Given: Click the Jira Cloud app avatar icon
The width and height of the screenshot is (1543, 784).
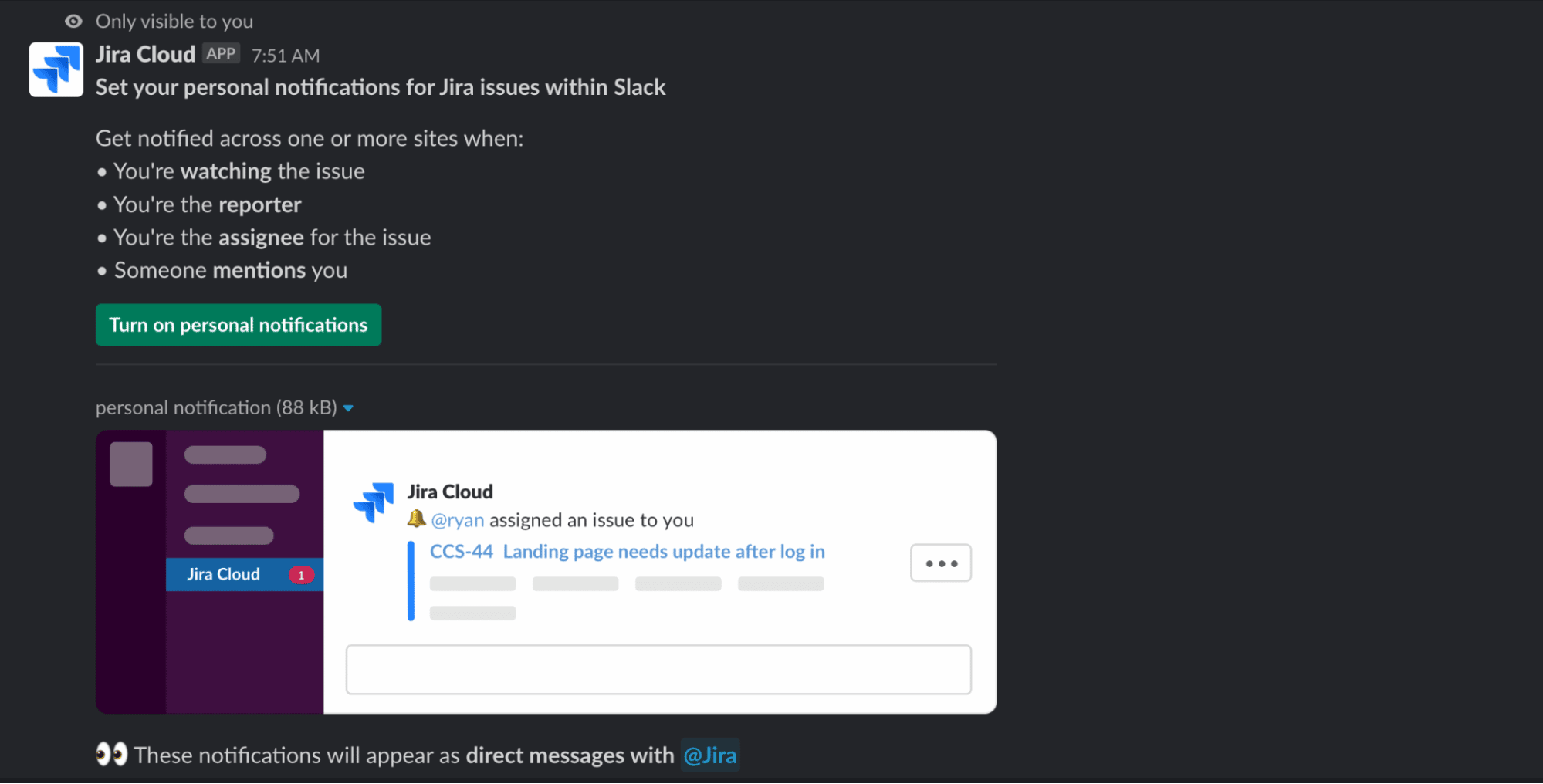Looking at the screenshot, I should 56,69.
